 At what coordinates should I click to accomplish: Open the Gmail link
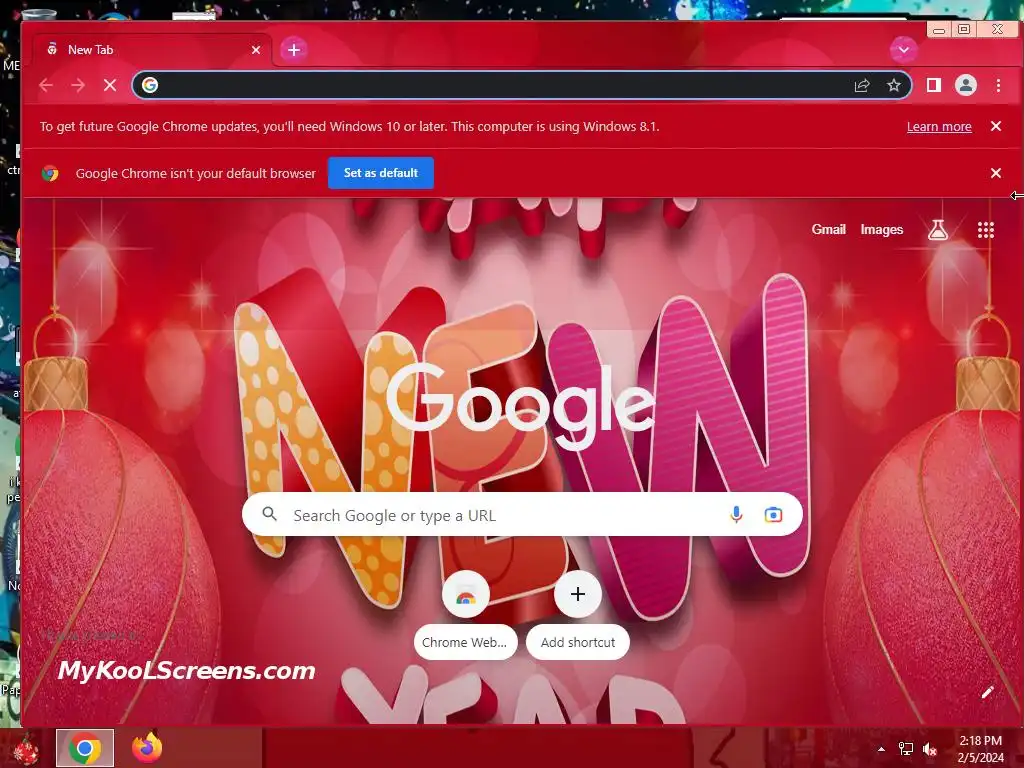tap(829, 229)
